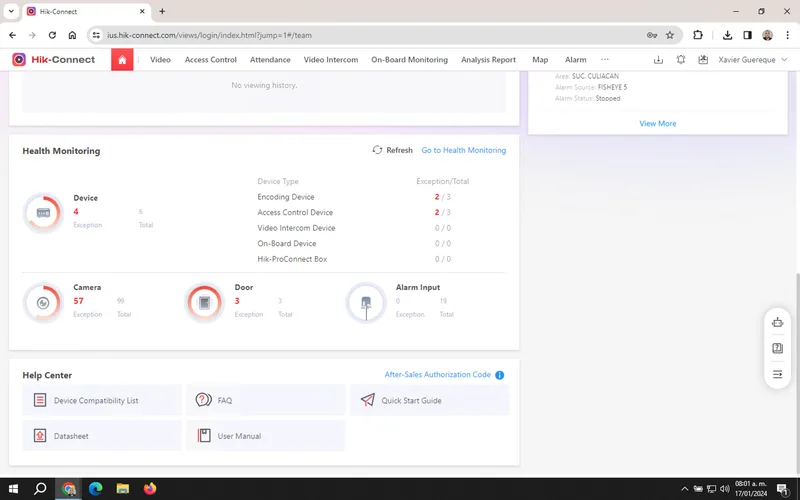
Task: Expand the more menu ellipsis
Action: [605, 59]
